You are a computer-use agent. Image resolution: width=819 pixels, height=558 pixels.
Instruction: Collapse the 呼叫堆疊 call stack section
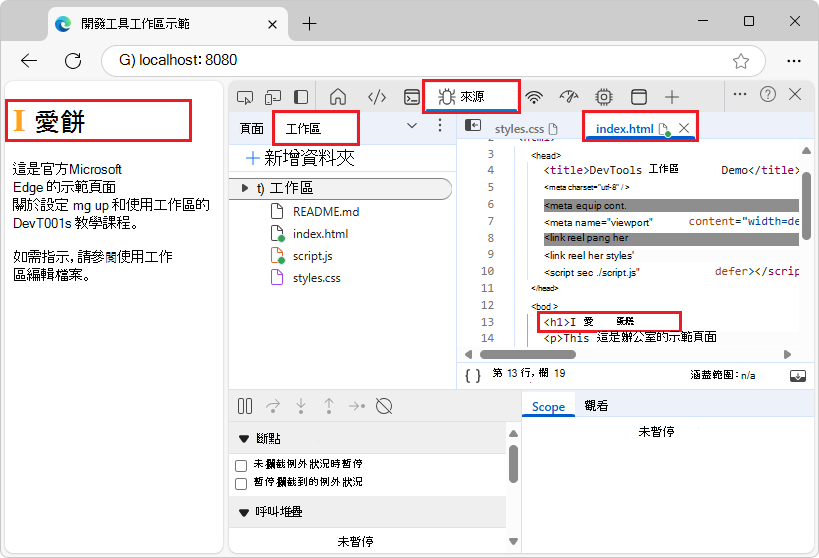coord(243,513)
